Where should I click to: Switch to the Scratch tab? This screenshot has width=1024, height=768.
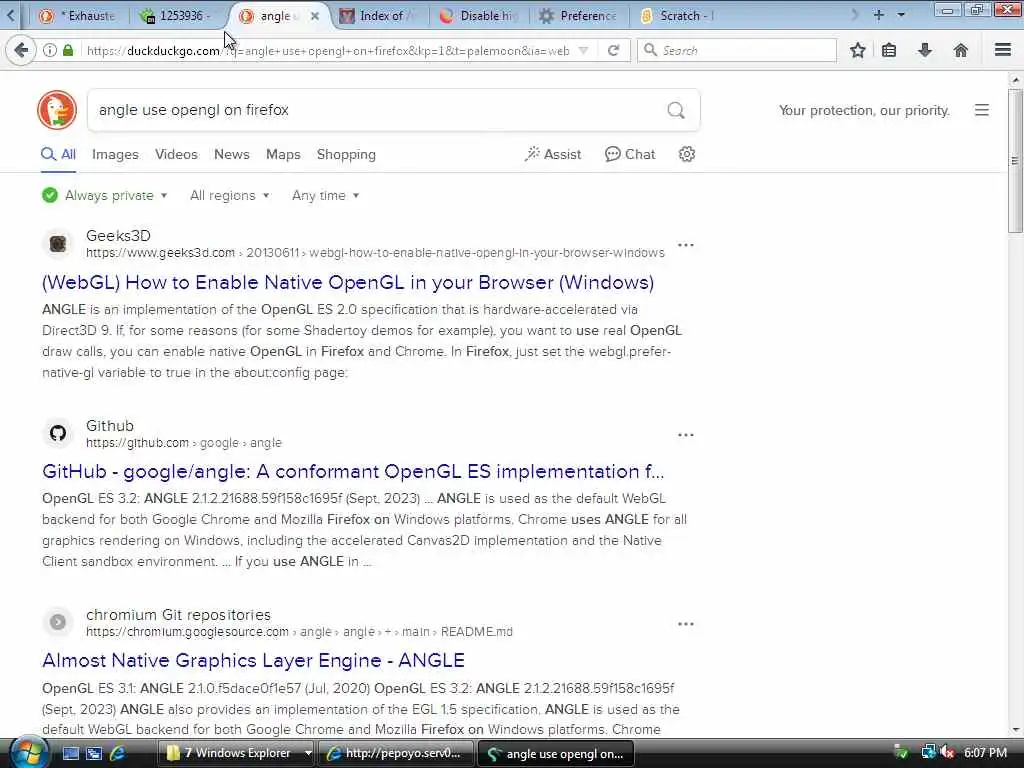click(679, 16)
